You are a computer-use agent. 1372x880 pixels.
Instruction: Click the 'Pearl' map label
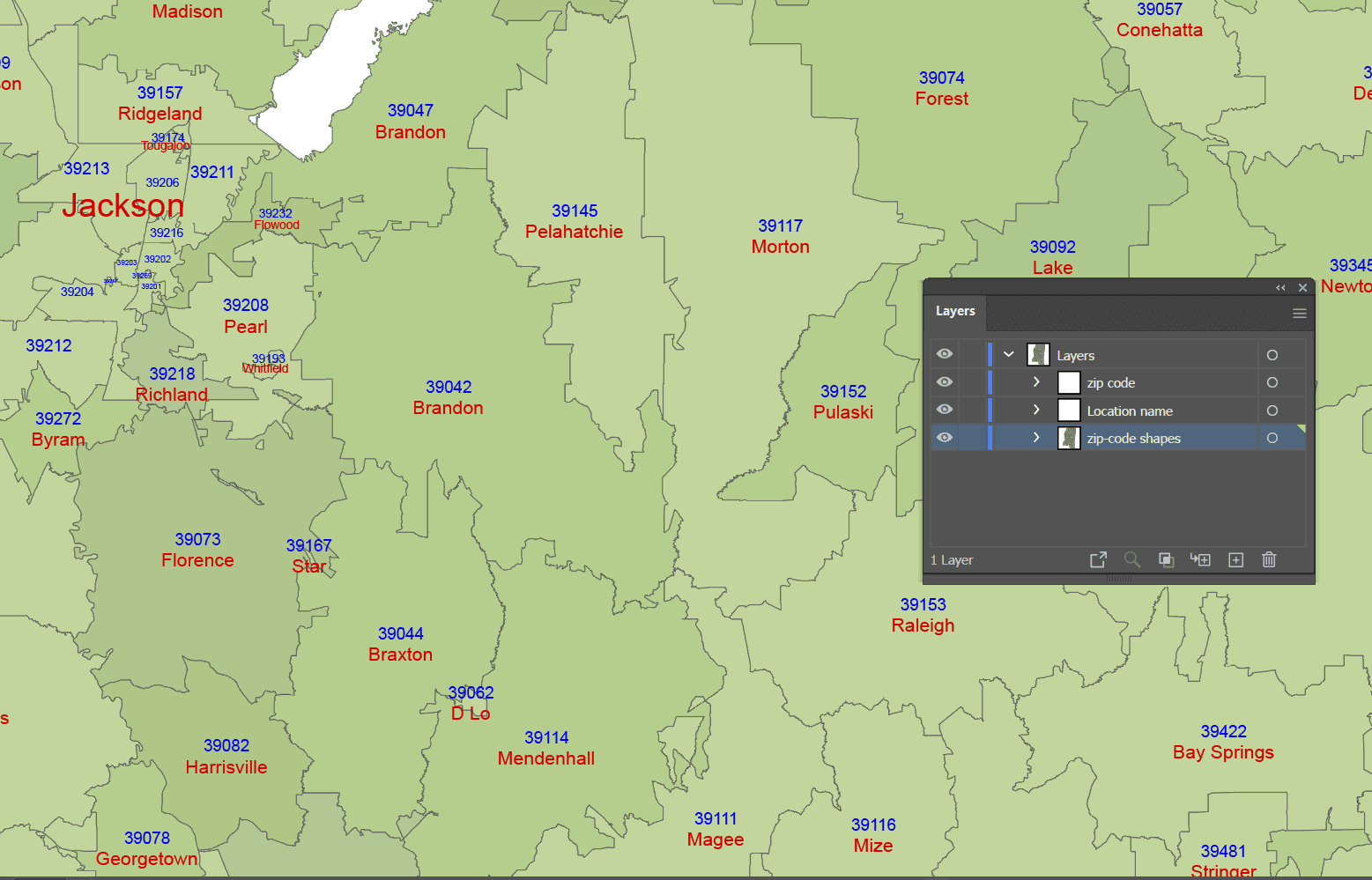coord(246,327)
